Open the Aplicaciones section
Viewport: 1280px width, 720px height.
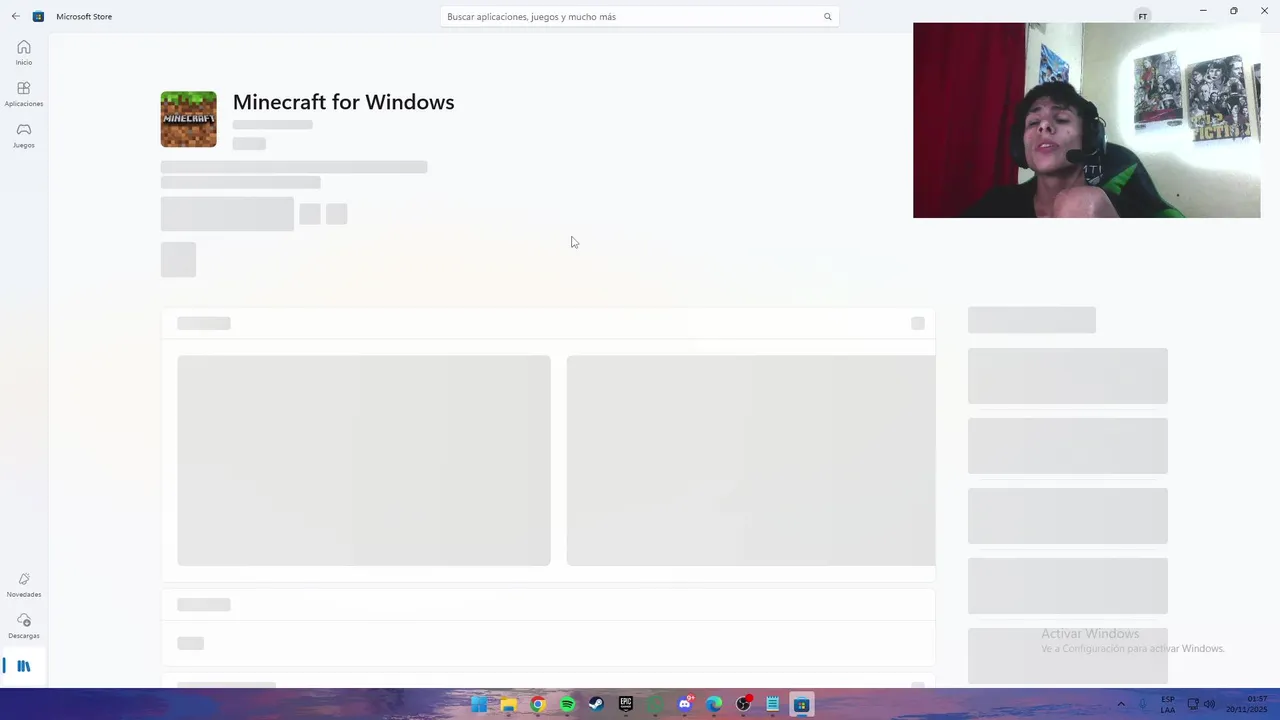(x=24, y=94)
